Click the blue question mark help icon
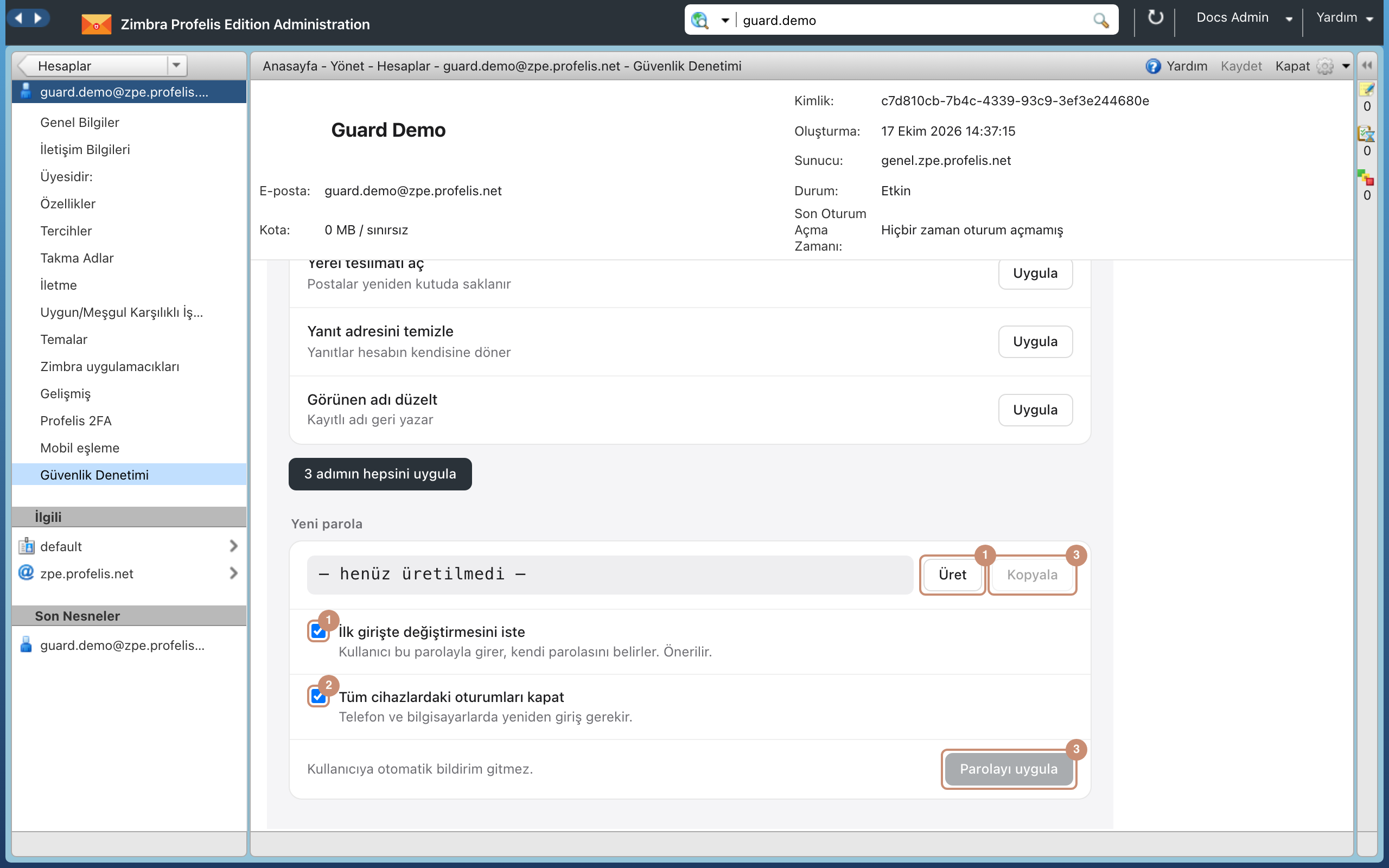 coord(1152,66)
